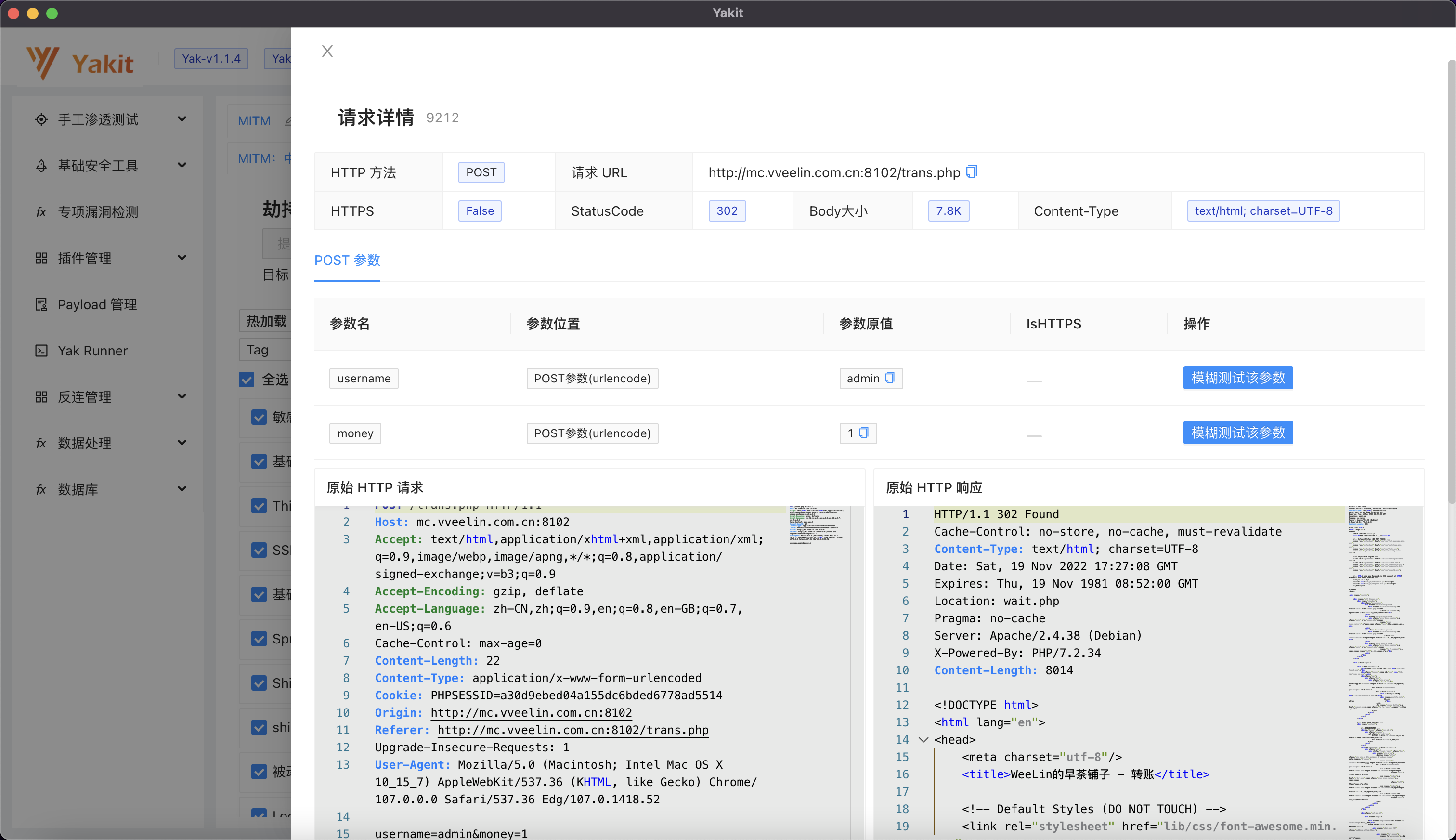Click the Tag filter field
The width and height of the screenshot is (1456, 840).
click(266, 350)
